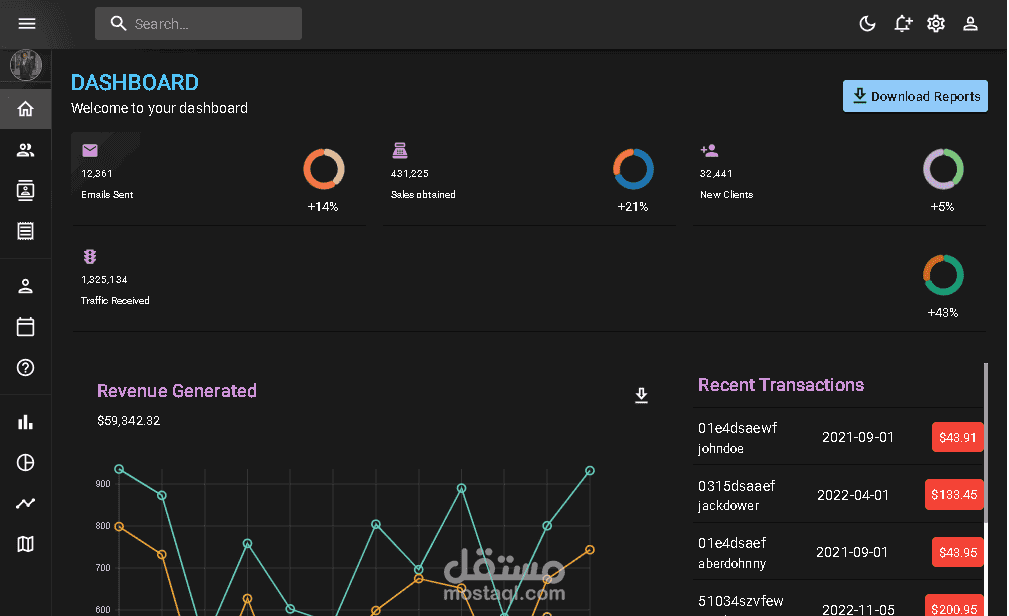This screenshot has height=616, width=1009.
Task: Click the search magnifier icon
Action: (118, 24)
